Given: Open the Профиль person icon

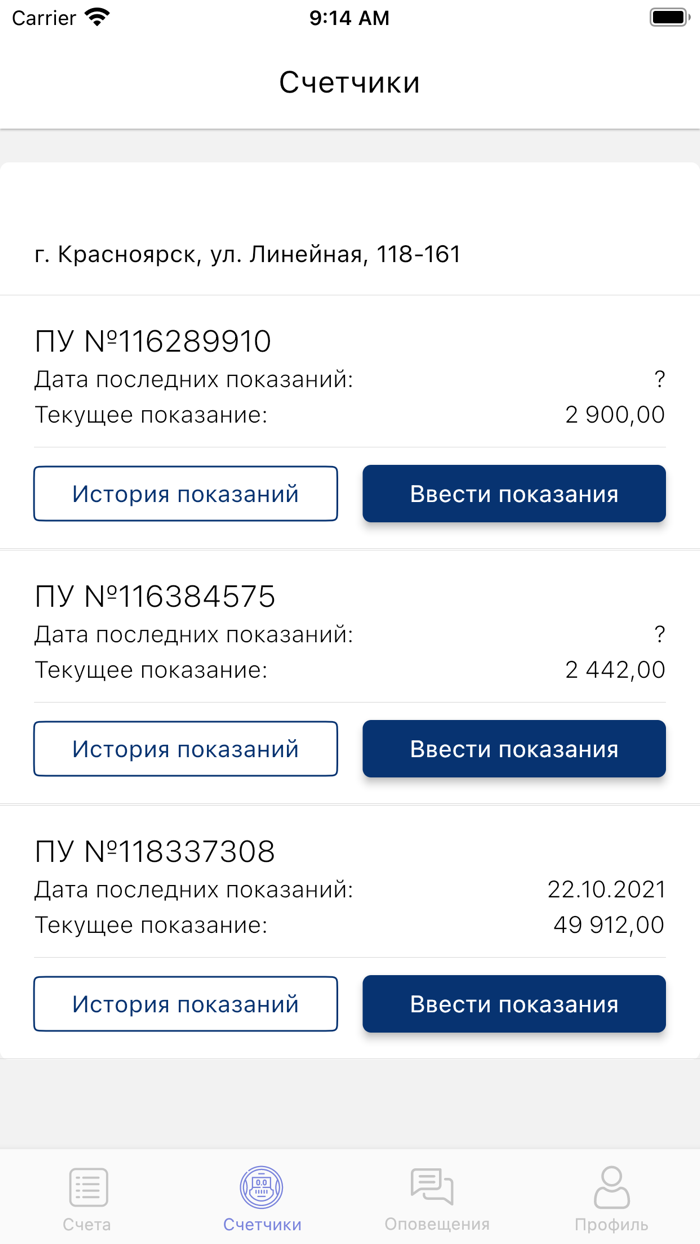Looking at the screenshot, I should tap(611, 1186).
